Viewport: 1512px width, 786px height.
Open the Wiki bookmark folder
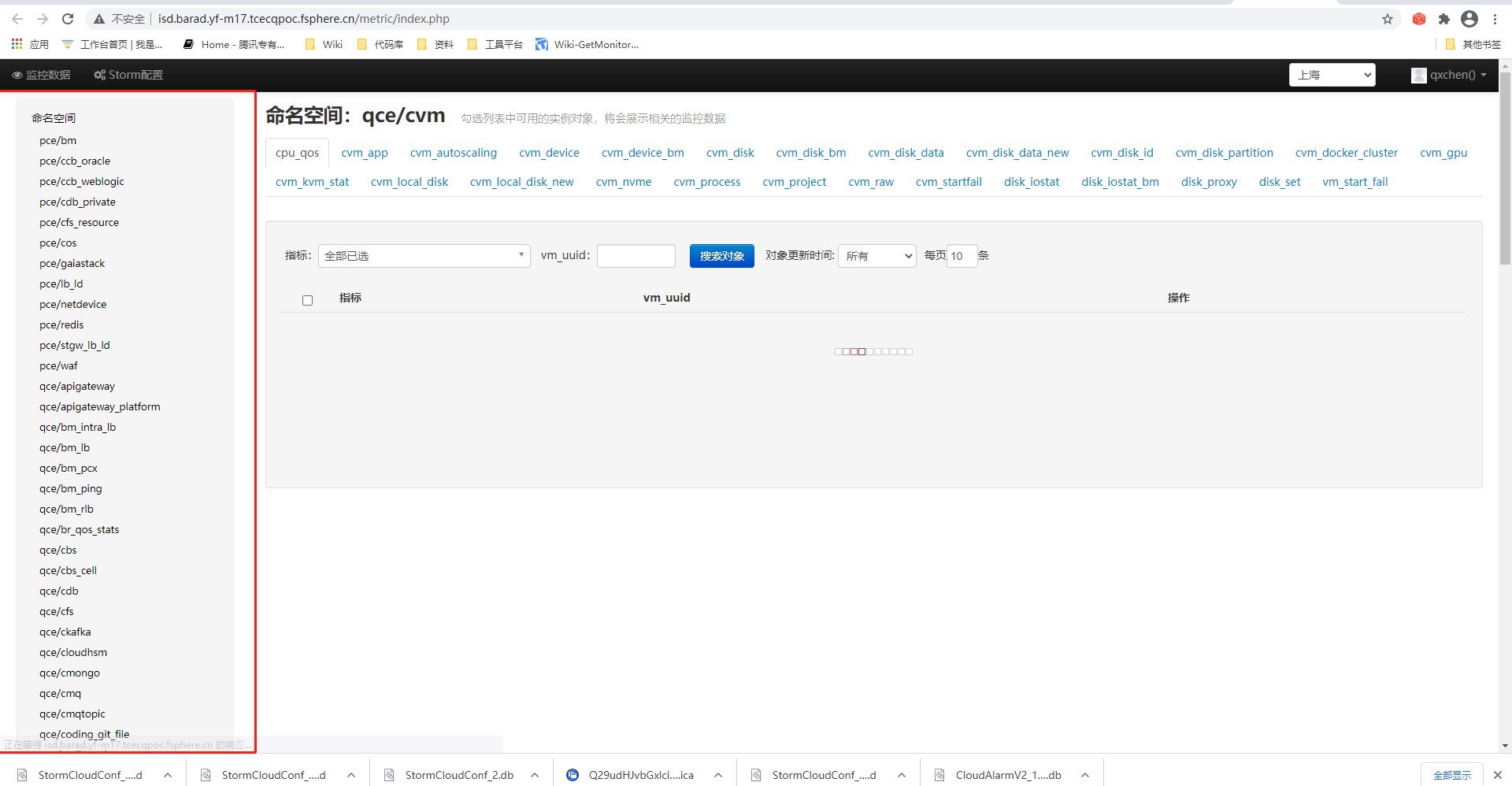pyautogui.click(x=324, y=44)
